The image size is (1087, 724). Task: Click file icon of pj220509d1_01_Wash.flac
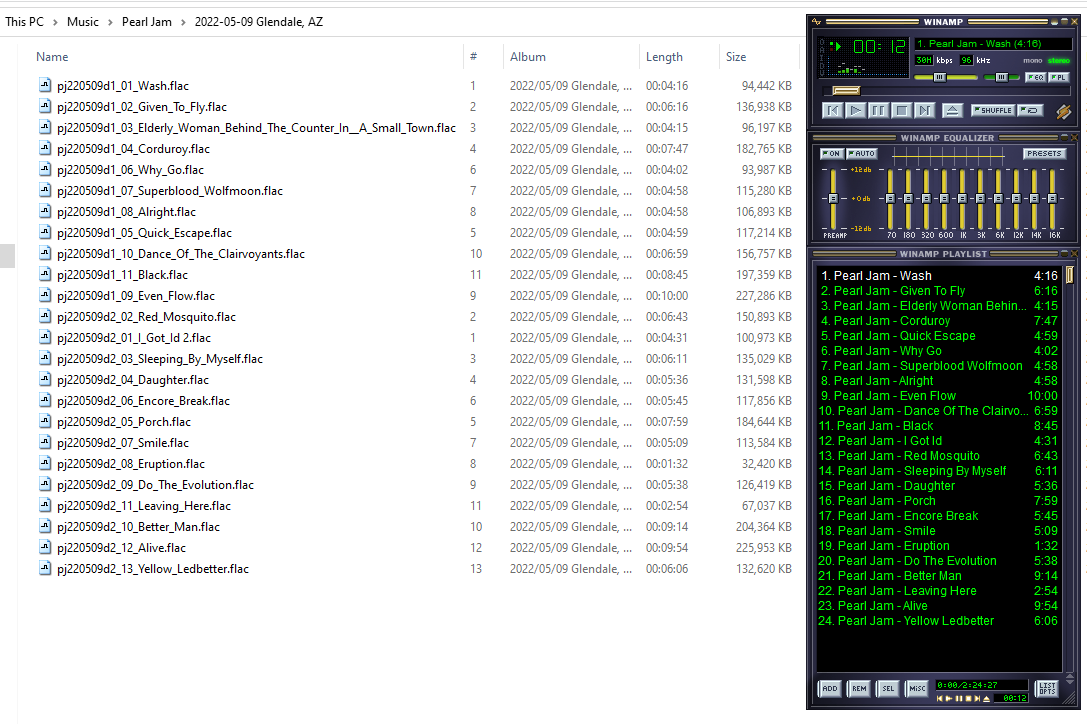point(45,85)
